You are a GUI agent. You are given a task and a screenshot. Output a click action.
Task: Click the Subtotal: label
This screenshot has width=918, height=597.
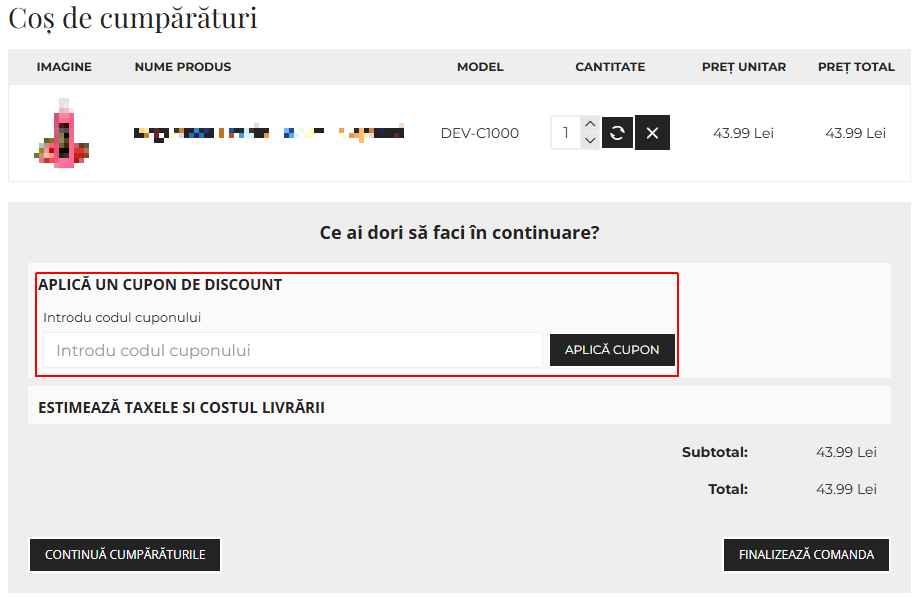tap(715, 452)
